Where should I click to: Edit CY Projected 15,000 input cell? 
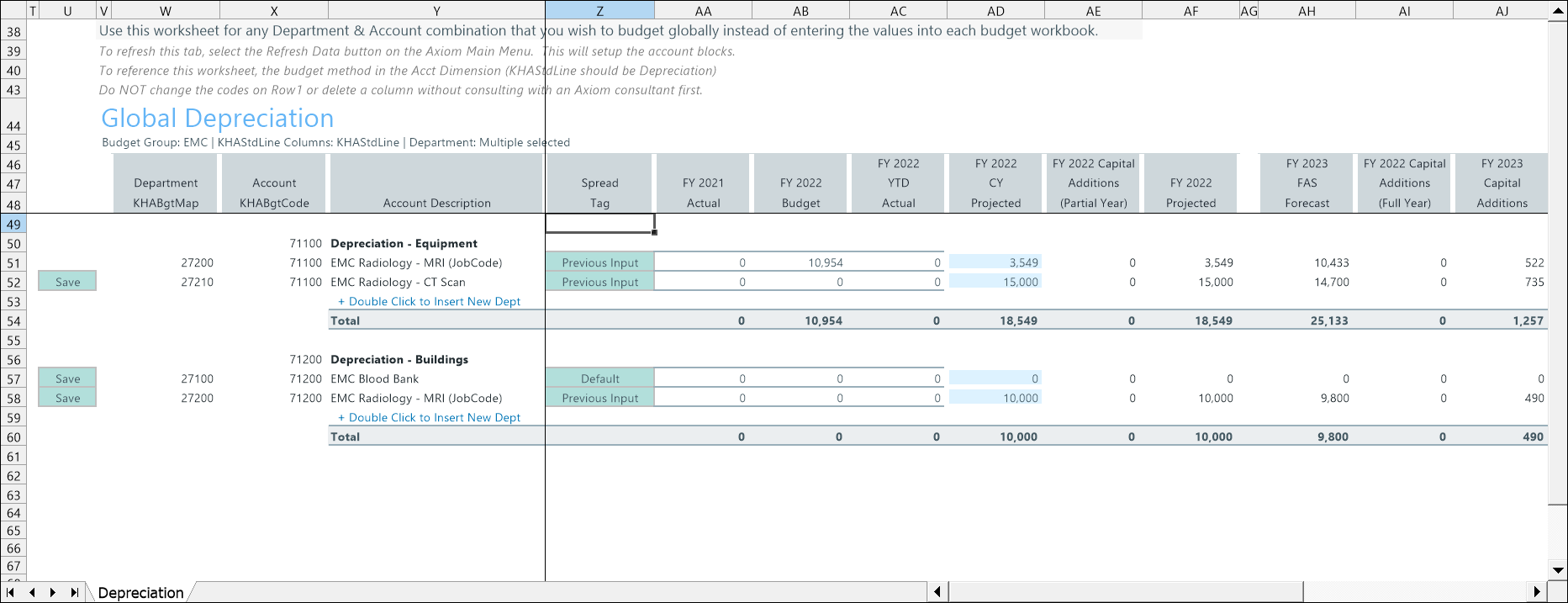tap(995, 282)
